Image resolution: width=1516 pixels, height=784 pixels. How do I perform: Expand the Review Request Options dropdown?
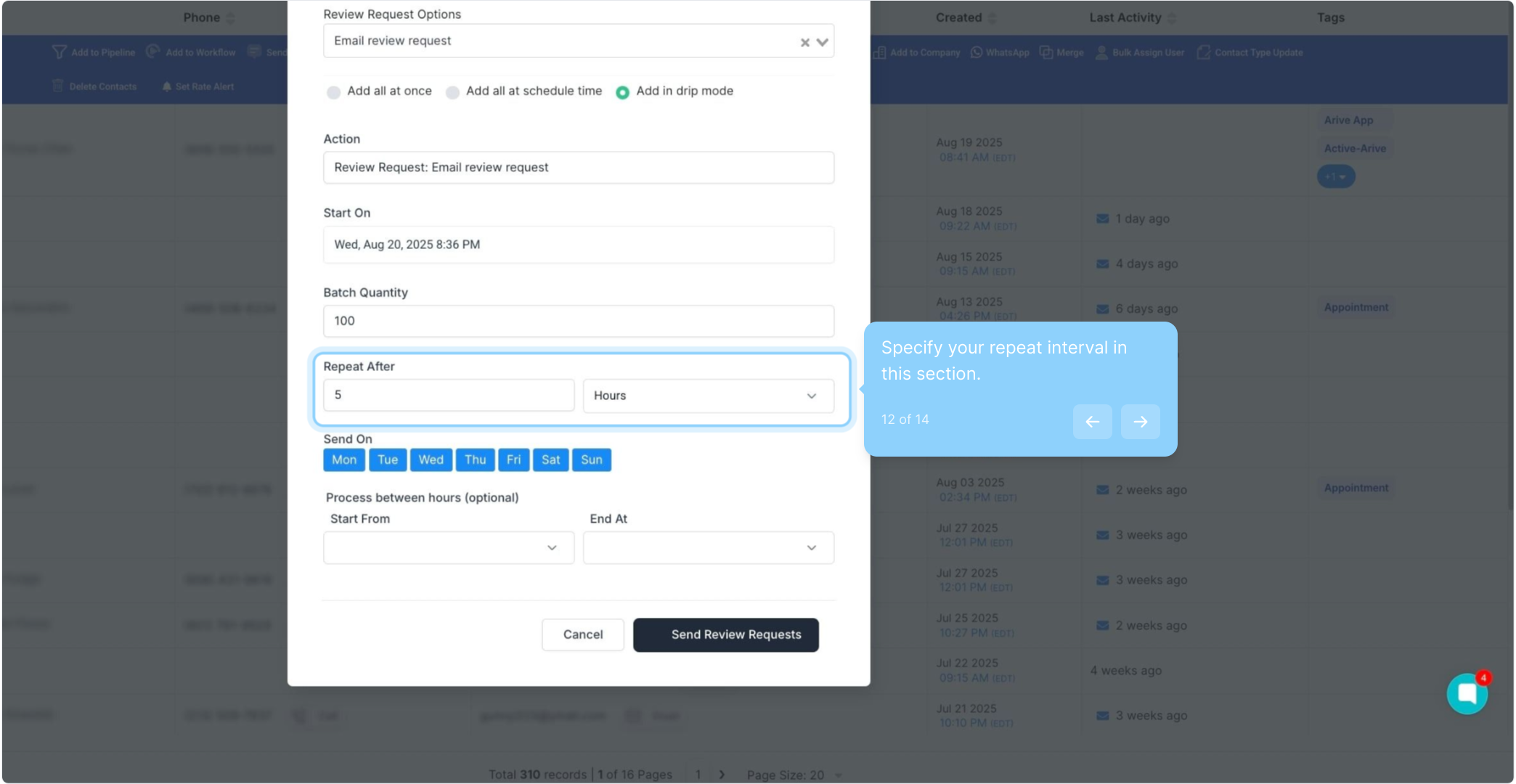tap(822, 42)
